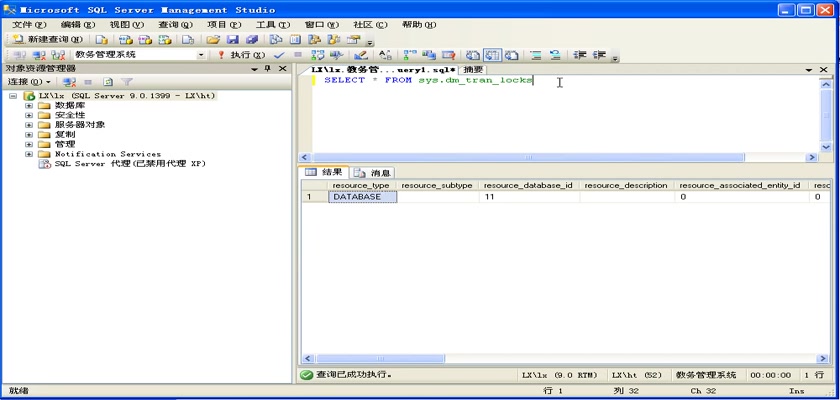Close the Object Explorer panel
The image size is (840, 400).
[282, 69]
